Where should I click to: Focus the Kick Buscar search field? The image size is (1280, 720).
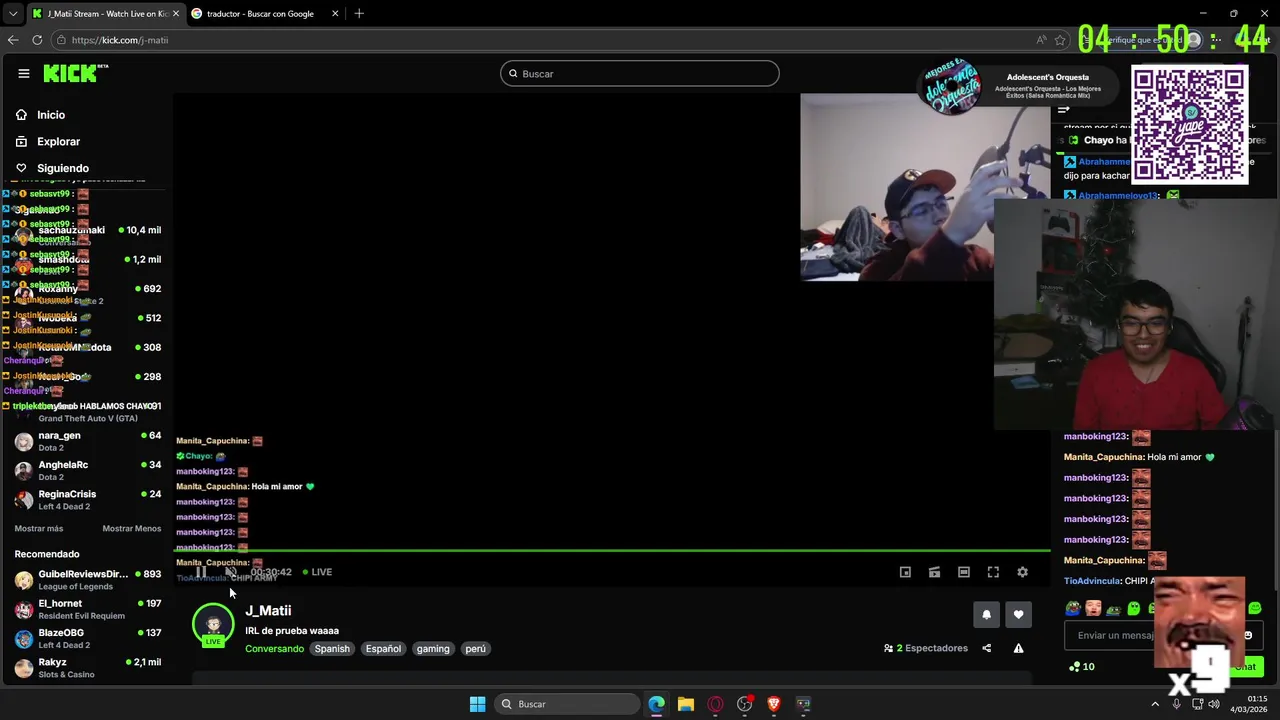[640, 73]
